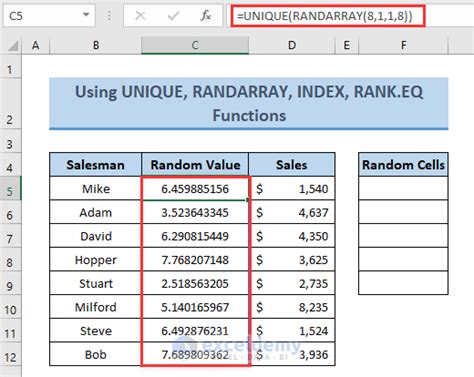Click the Select All corner triangle
Image resolution: width=474 pixels, height=377 pixels.
12,45
